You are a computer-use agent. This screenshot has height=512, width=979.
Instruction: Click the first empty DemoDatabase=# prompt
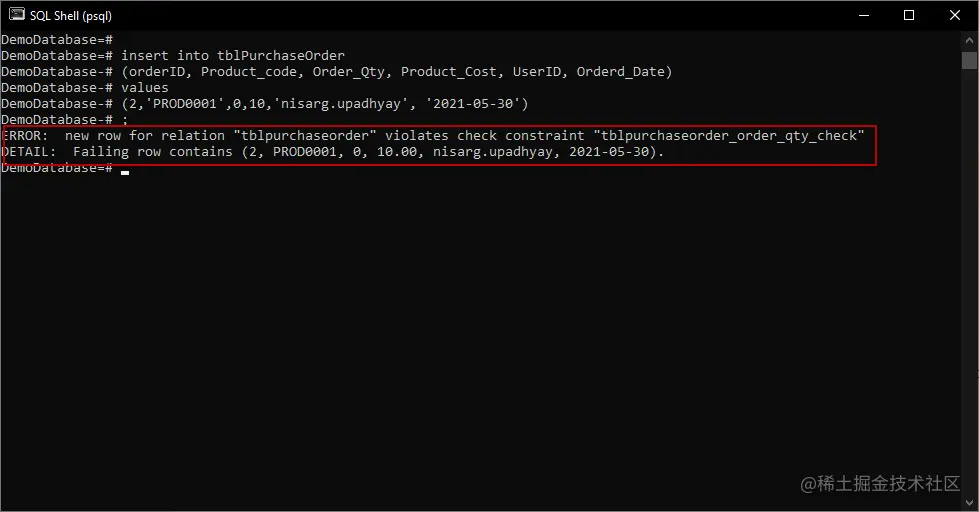(57, 39)
